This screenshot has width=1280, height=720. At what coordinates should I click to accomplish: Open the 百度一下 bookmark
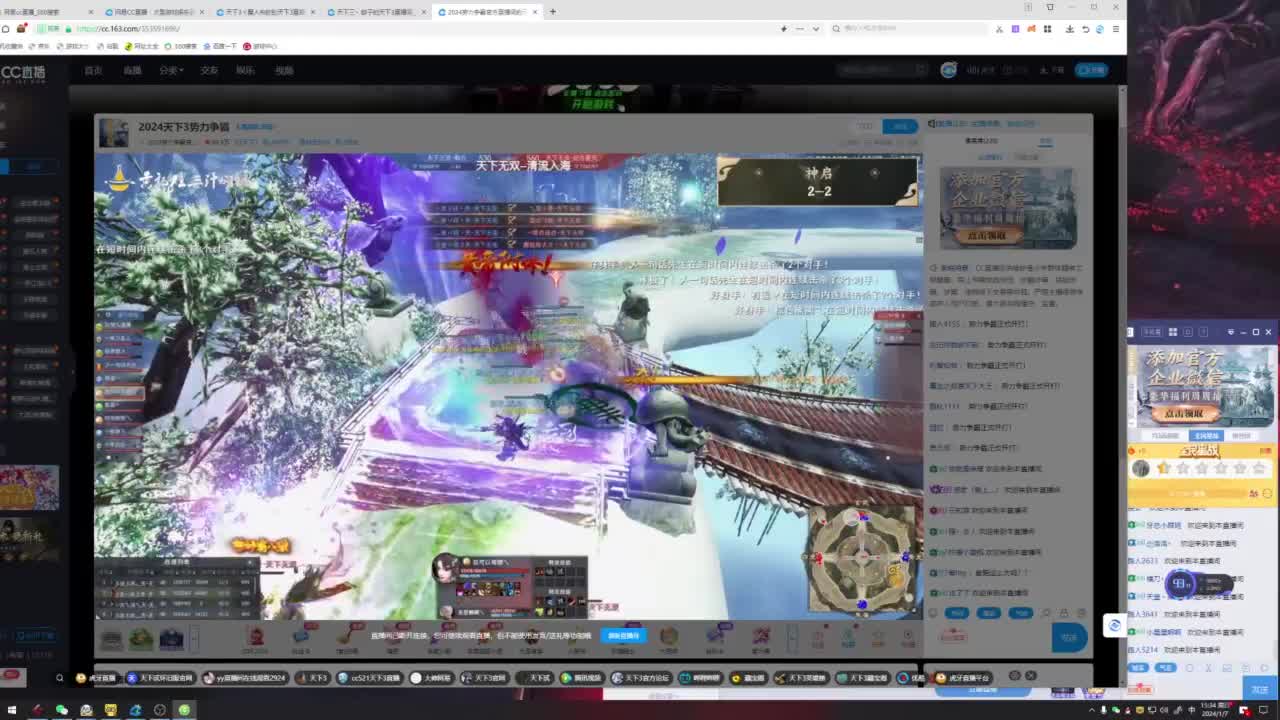220,46
